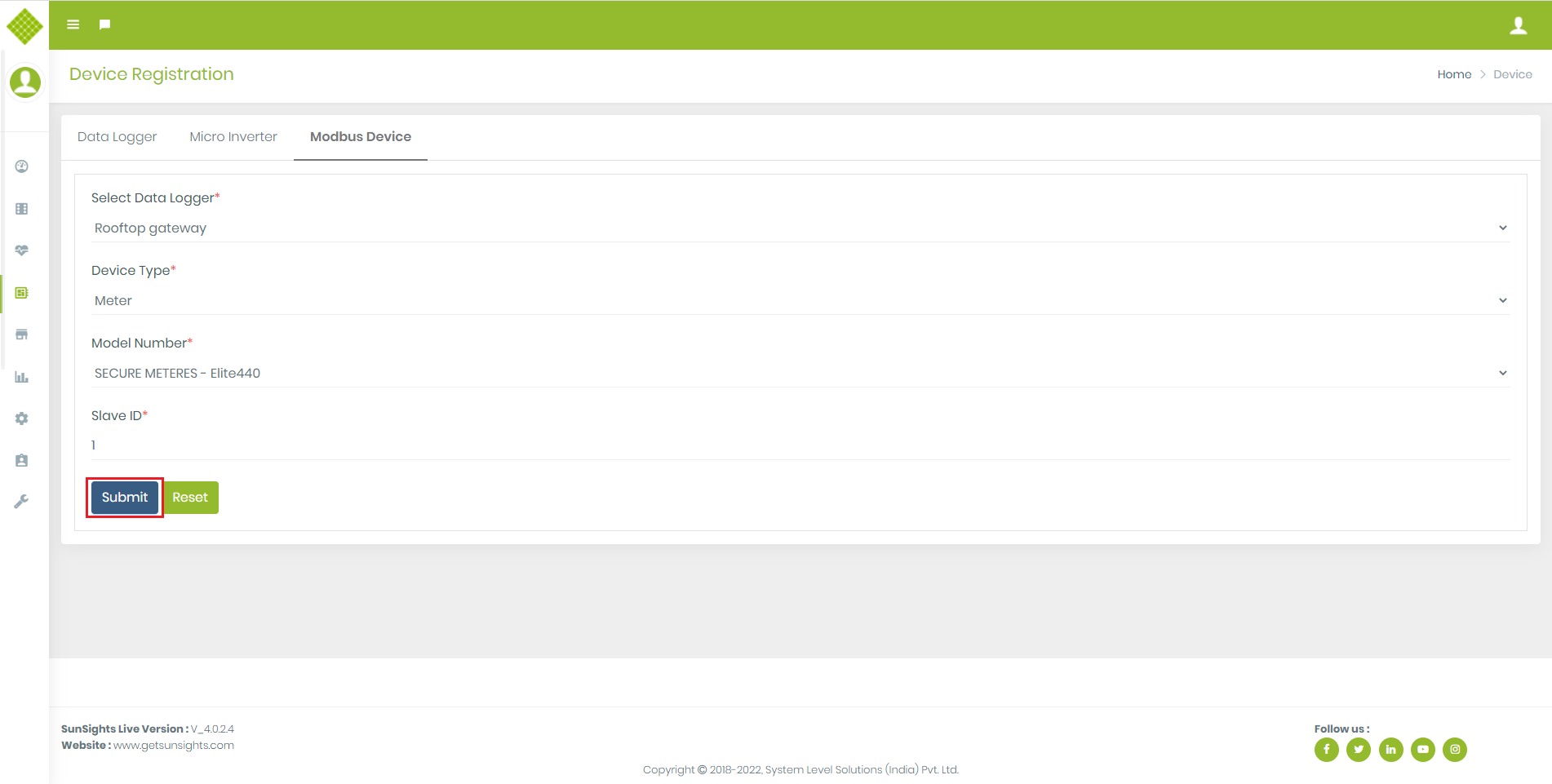Click the heartbeat monitor sidebar icon
This screenshot has height=784, width=1552.
(x=22, y=250)
